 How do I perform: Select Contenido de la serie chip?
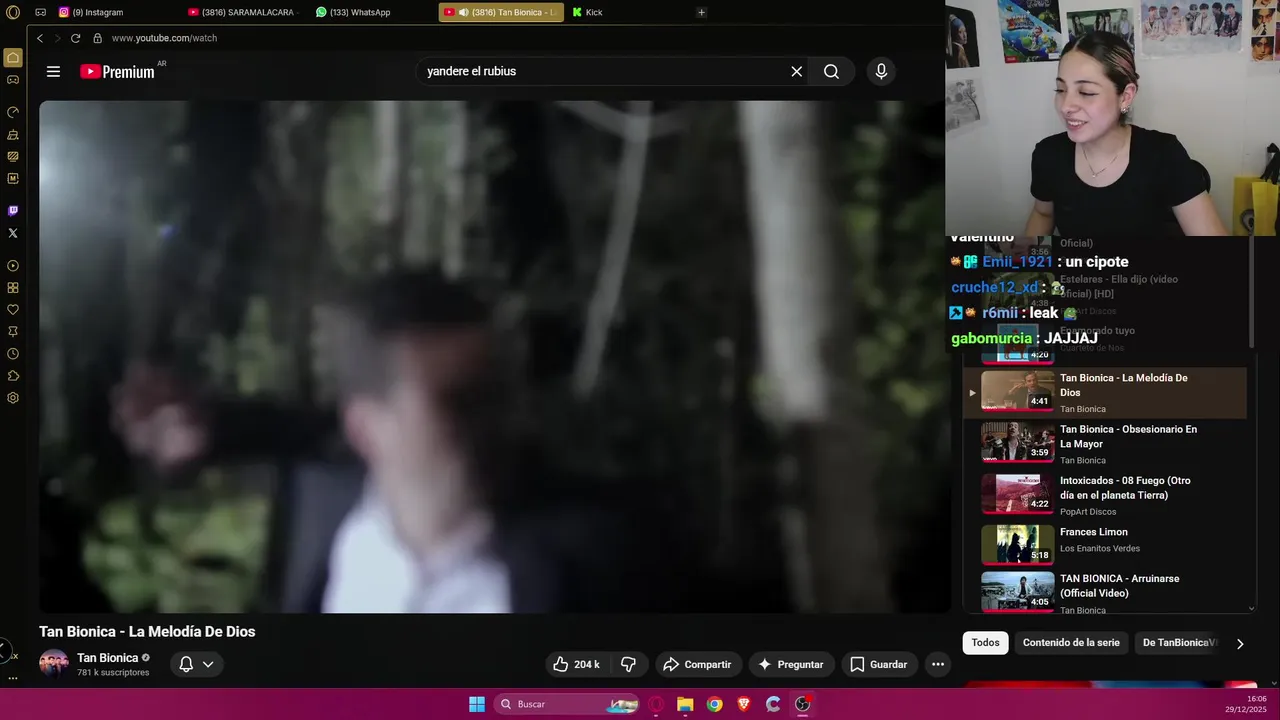tap(1071, 643)
